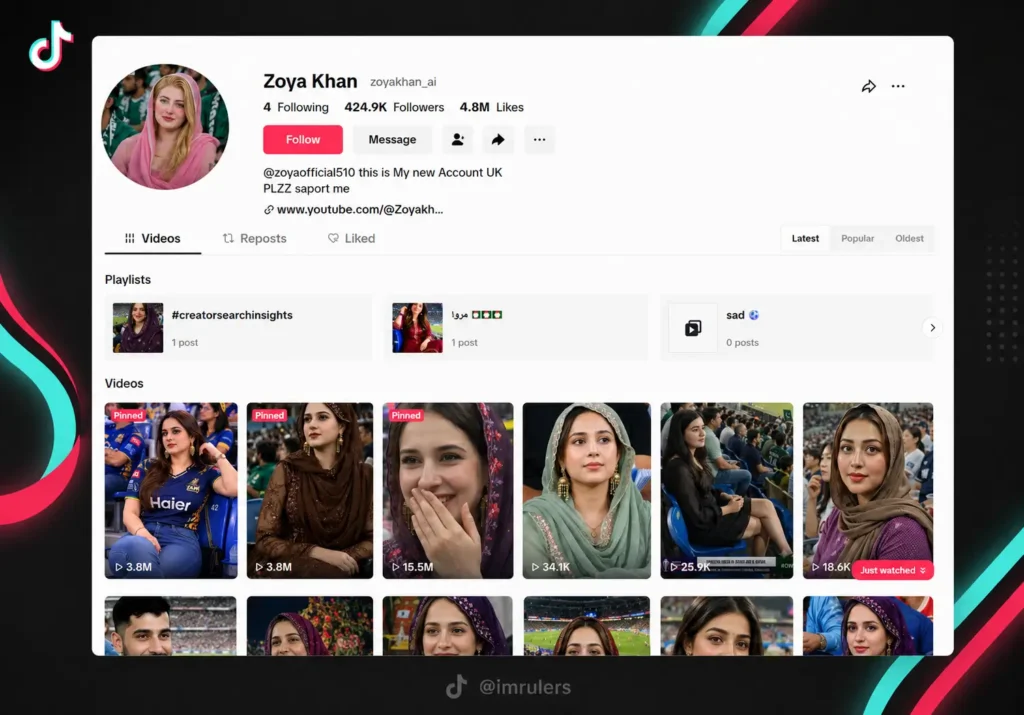Click the link icon before the YouTube URL
This screenshot has width=1024, height=715.
pyautogui.click(x=268, y=210)
